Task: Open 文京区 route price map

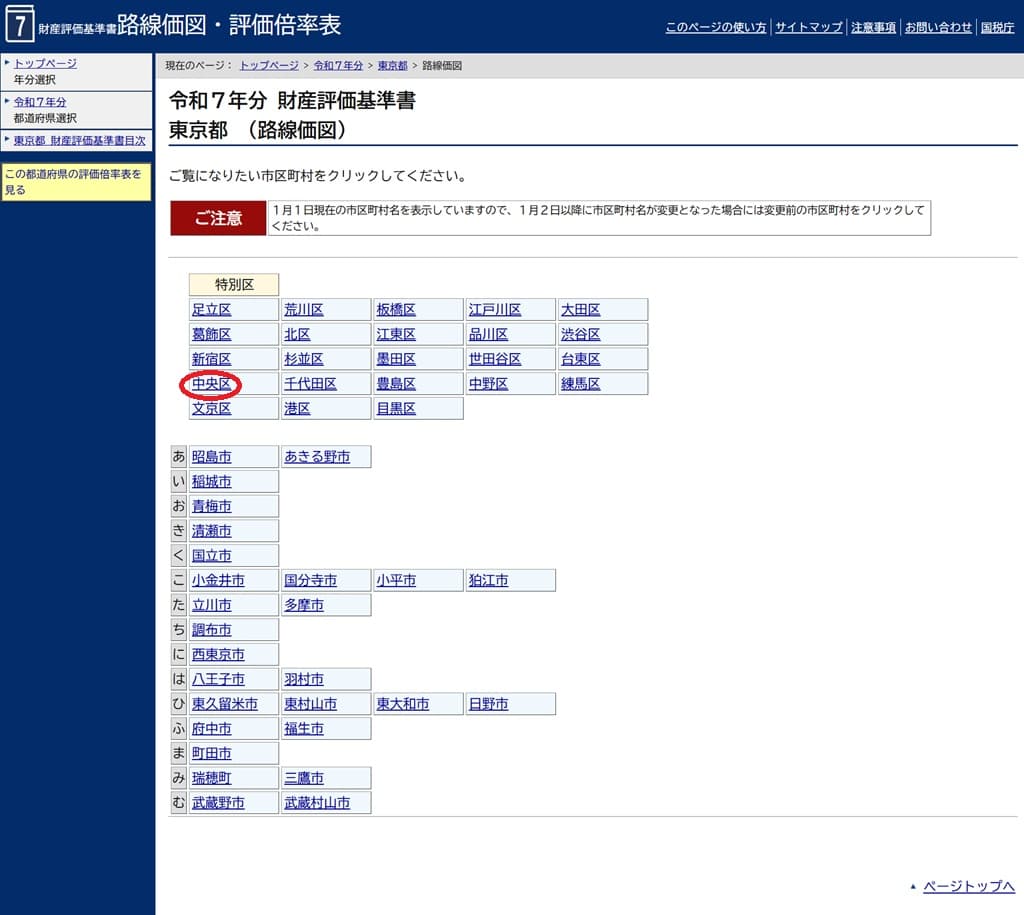Action: (212, 409)
